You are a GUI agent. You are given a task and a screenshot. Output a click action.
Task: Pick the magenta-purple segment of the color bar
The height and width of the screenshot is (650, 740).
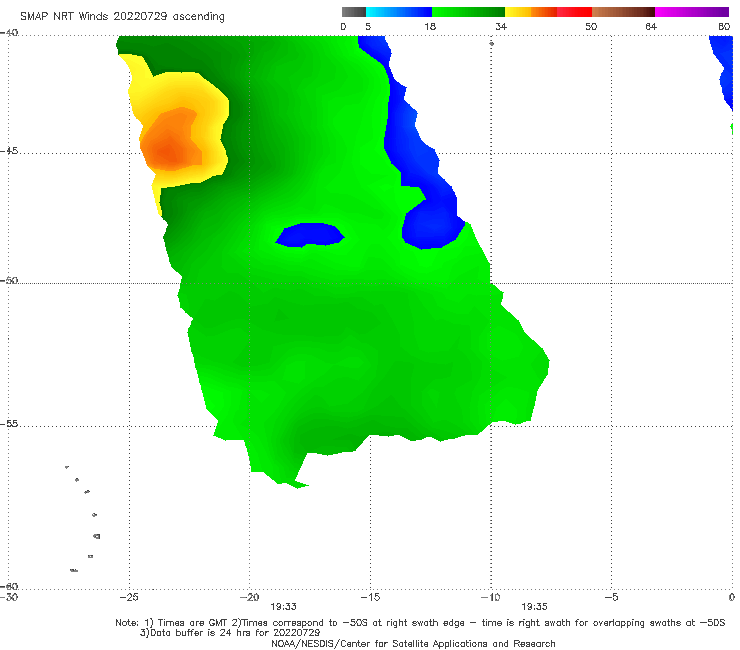tap(692, 12)
